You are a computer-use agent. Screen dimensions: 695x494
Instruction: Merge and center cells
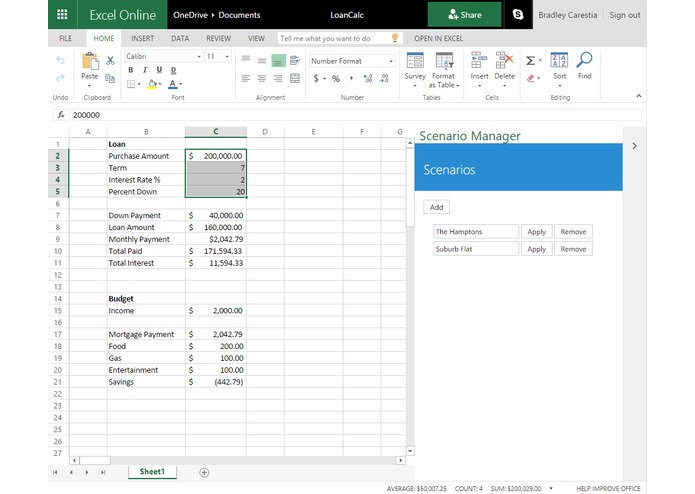click(295, 78)
